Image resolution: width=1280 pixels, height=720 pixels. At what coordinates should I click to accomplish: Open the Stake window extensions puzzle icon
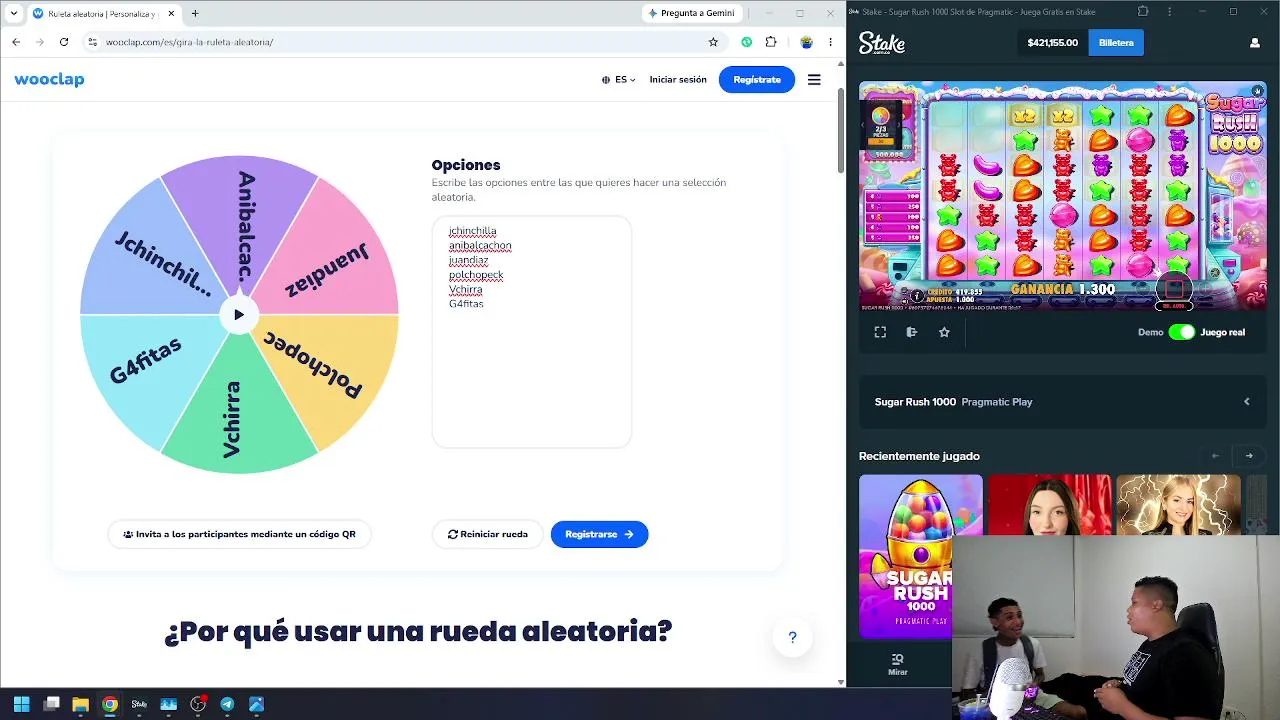click(1143, 12)
